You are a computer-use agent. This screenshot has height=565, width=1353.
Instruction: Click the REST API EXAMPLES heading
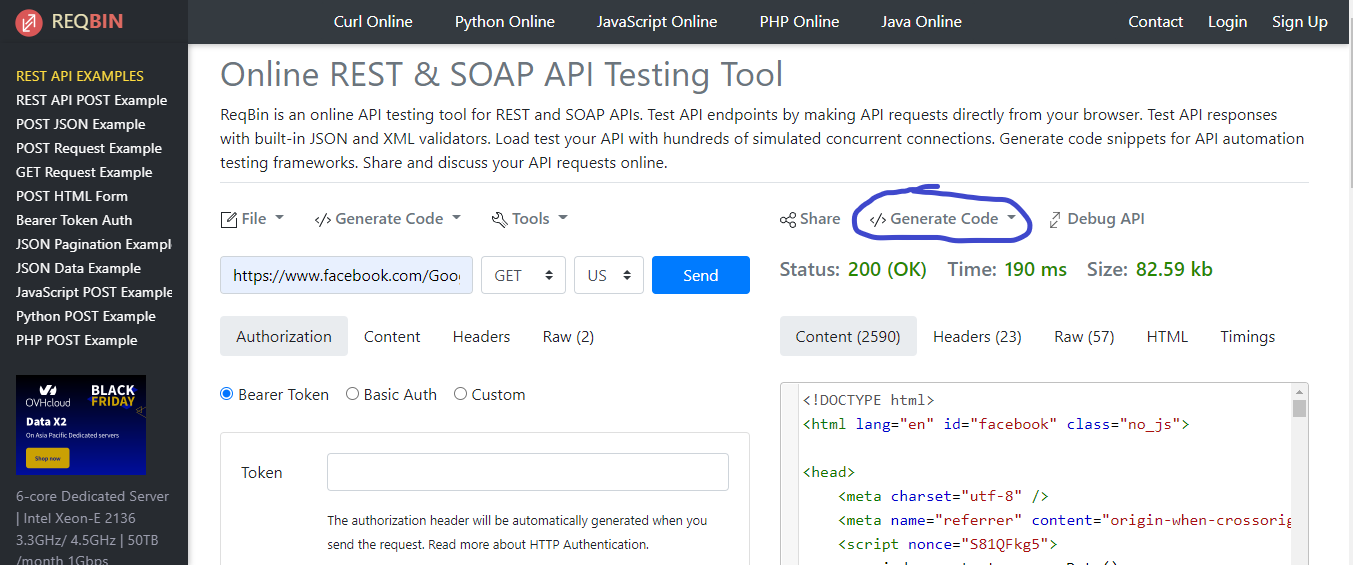click(x=80, y=76)
